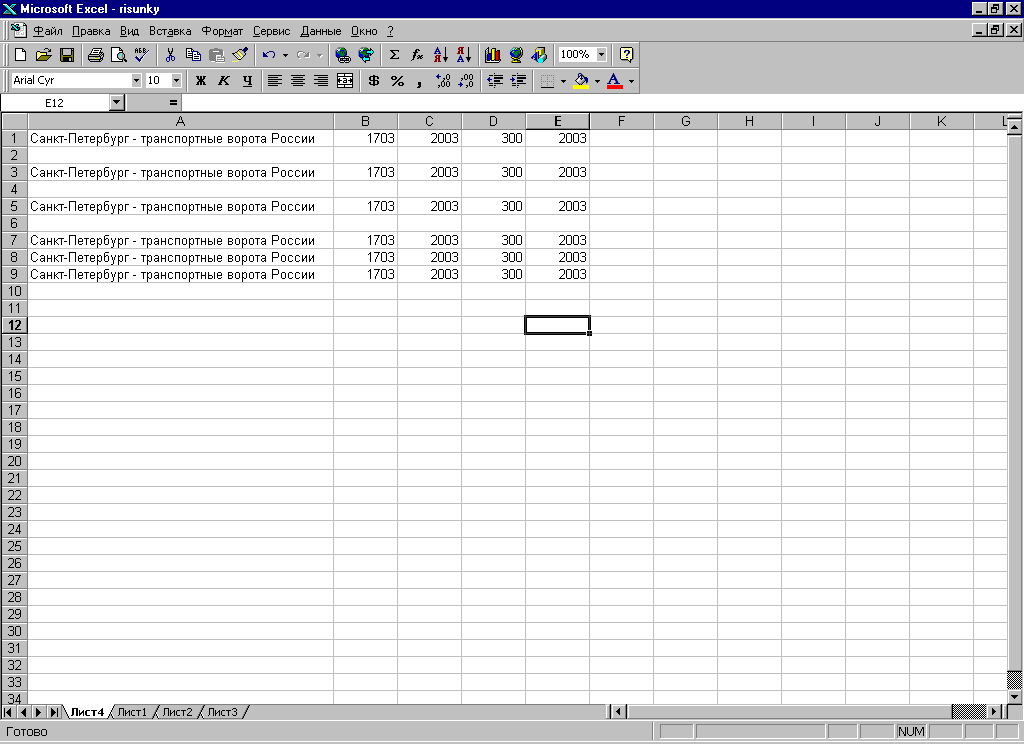Open the Function Wizard fx icon

click(417, 55)
